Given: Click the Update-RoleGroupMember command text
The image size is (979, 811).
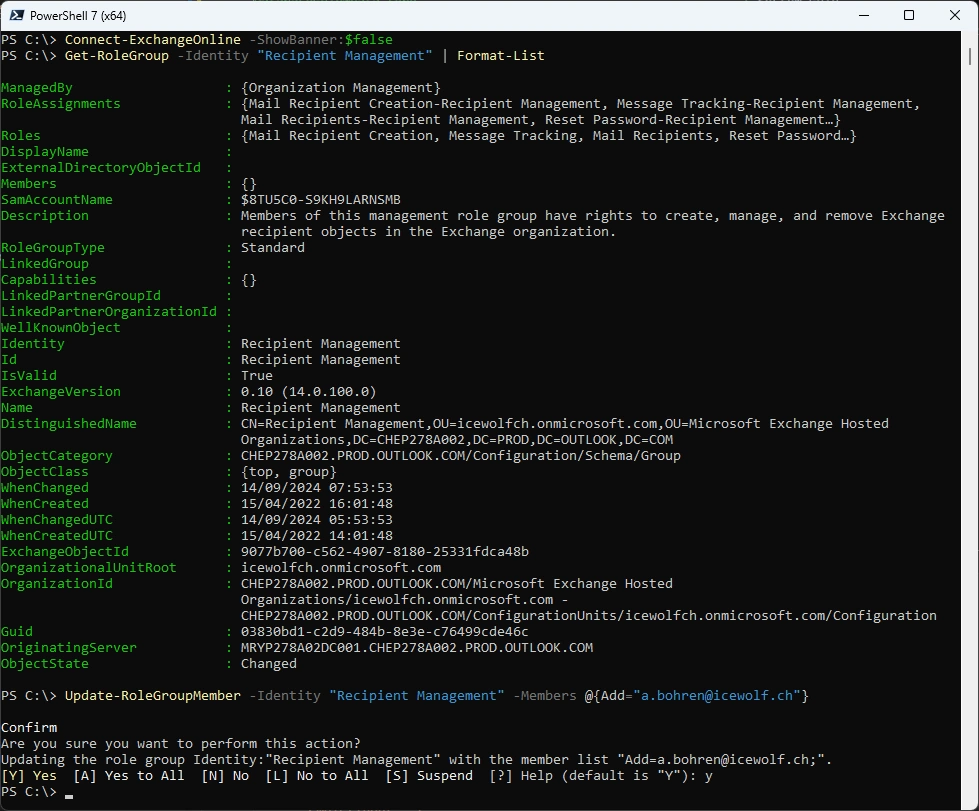Looking at the screenshot, I should click(x=152, y=696).
